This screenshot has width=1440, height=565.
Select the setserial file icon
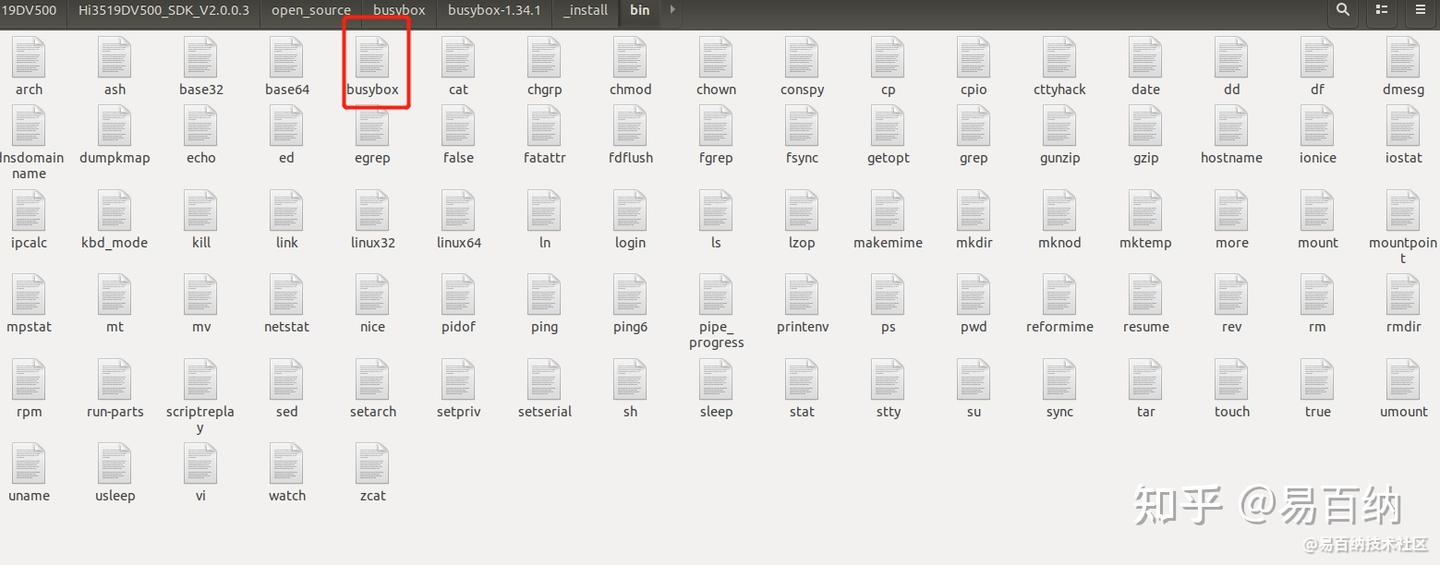pyautogui.click(x=545, y=380)
